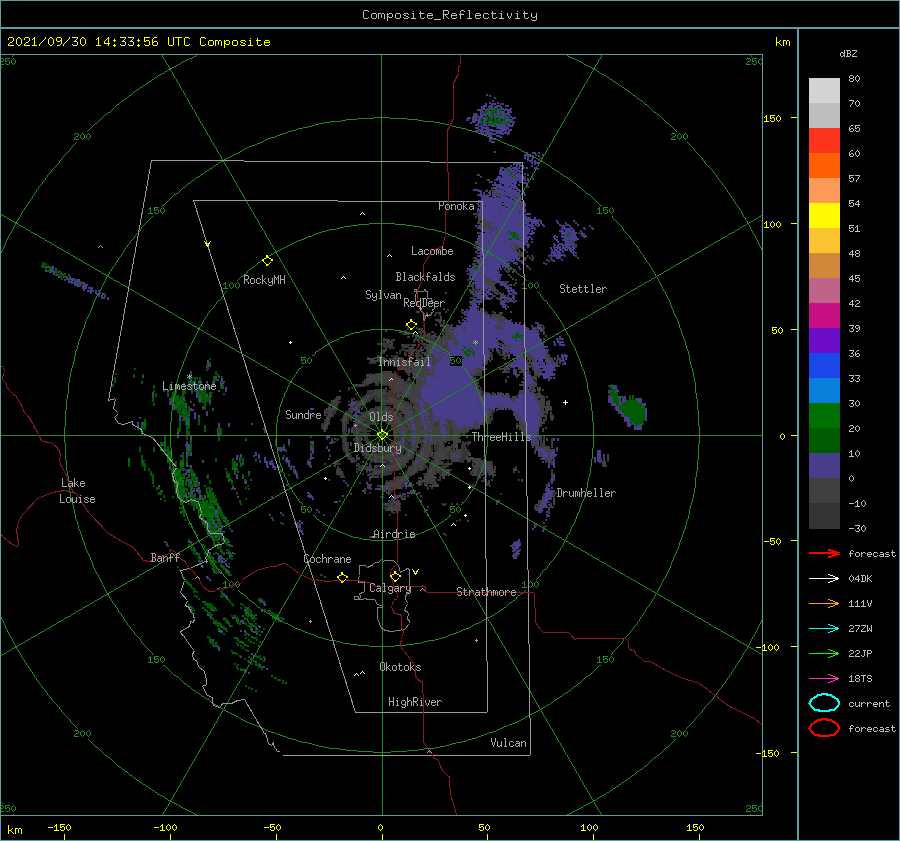Image resolution: width=900 pixels, height=841 pixels.
Task: Click the Sylvan label
Action: pos(383,295)
